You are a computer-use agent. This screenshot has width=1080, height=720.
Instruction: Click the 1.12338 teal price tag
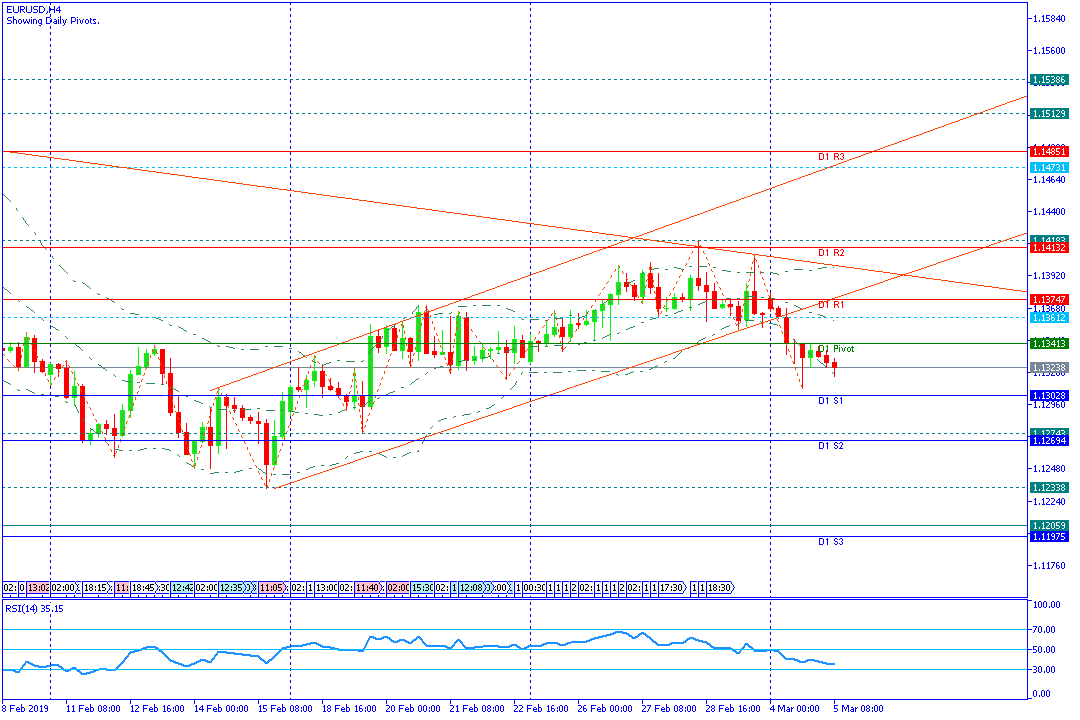tap(1049, 487)
